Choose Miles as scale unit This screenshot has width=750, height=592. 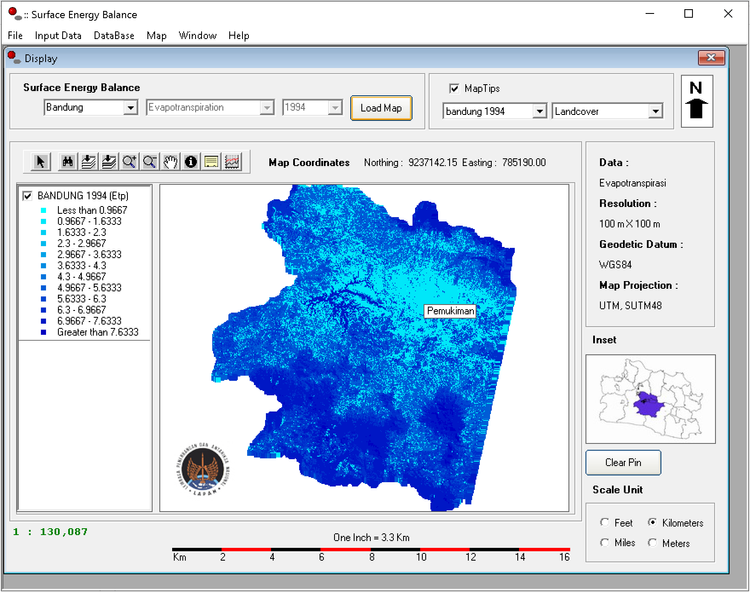605,543
